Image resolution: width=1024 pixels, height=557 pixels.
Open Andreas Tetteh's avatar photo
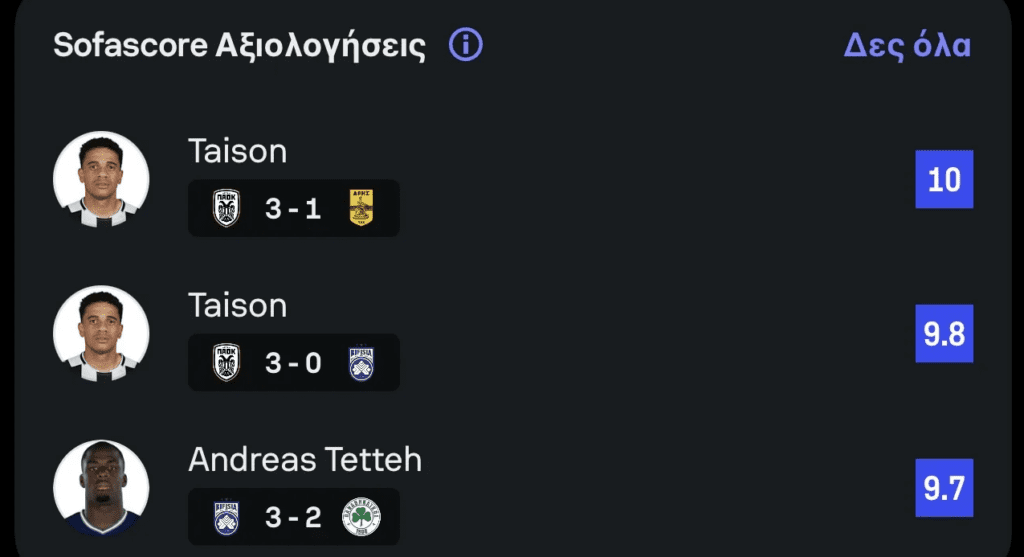click(x=101, y=488)
